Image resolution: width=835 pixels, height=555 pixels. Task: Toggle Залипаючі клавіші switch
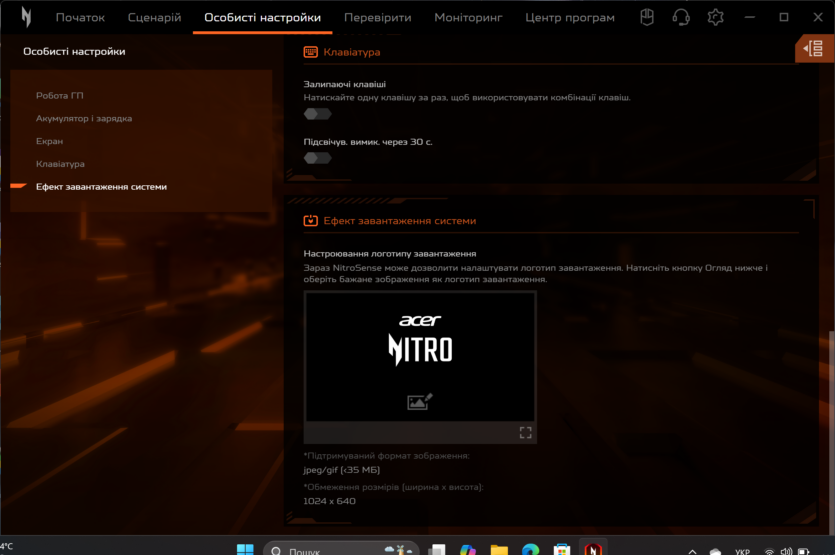pyautogui.click(x=317, y=113)
